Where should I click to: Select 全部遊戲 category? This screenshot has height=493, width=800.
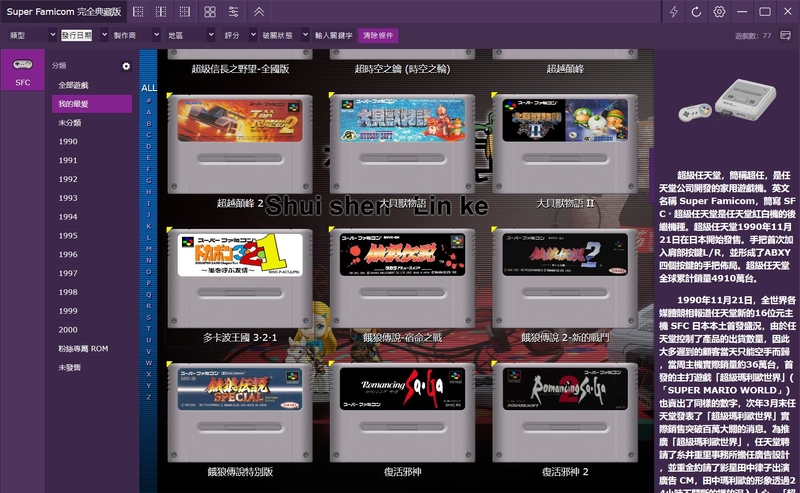pyautogui.click(x=92, y=85)
